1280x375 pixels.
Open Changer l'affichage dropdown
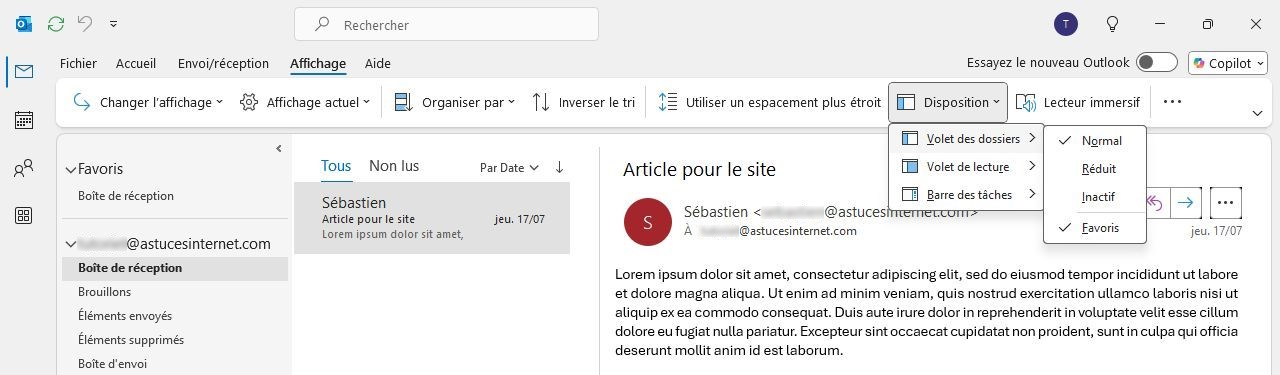click(x=147, y=102)
